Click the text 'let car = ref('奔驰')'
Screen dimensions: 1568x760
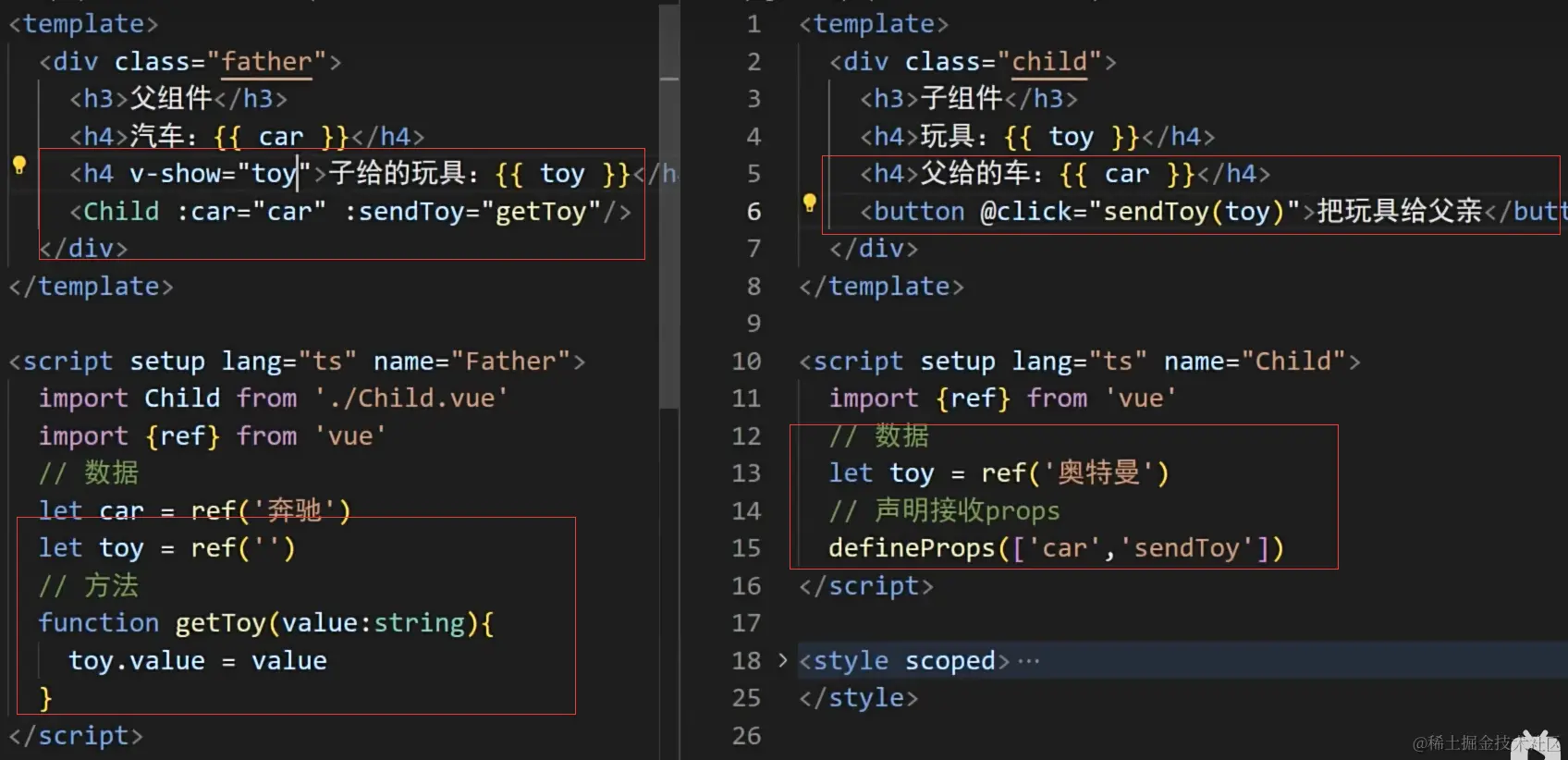tap(194, 510)
